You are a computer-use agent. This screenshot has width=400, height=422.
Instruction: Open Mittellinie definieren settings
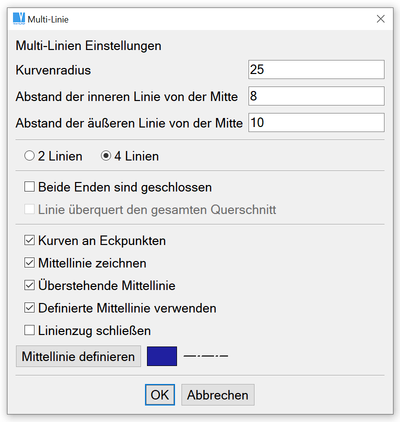78,356
